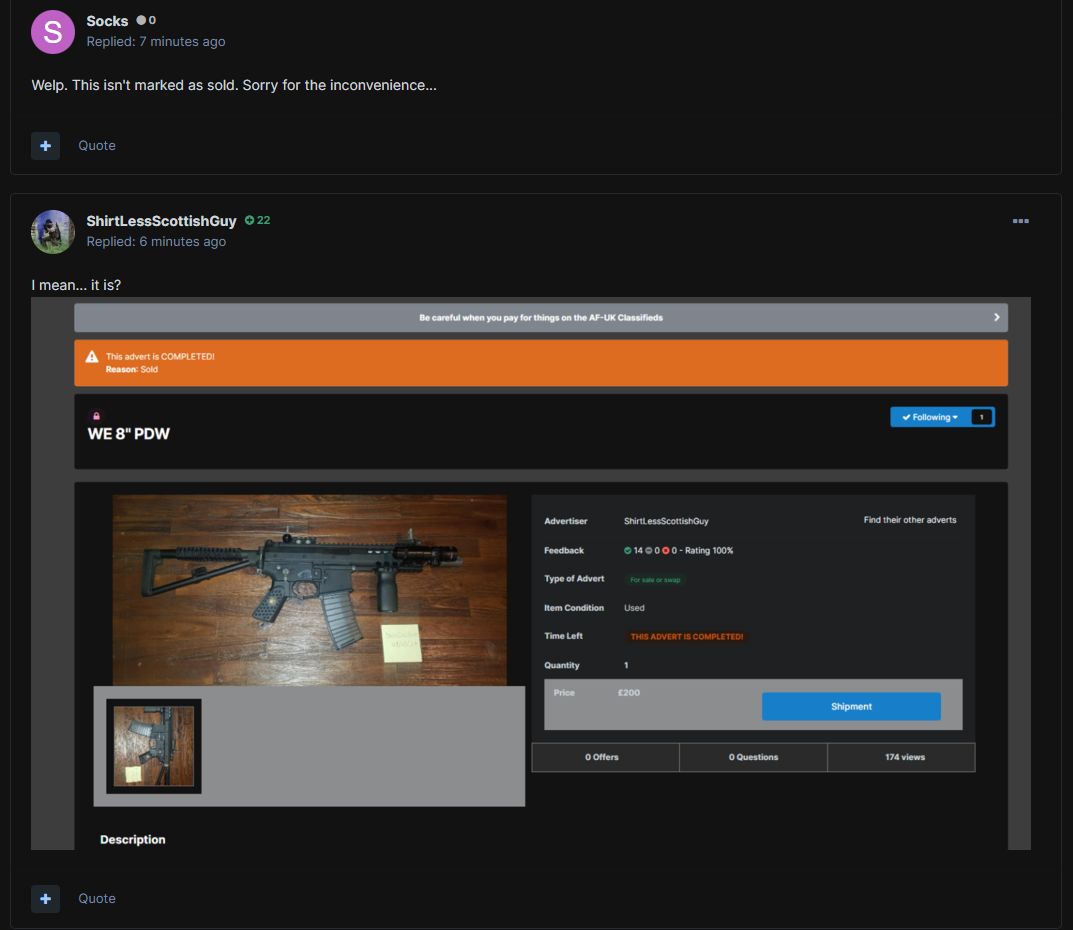Image resolution: width=1073 pixels, height=930 pixels.
Task: Click Quote under Socks' post
Action: click(x=97, y=145)
